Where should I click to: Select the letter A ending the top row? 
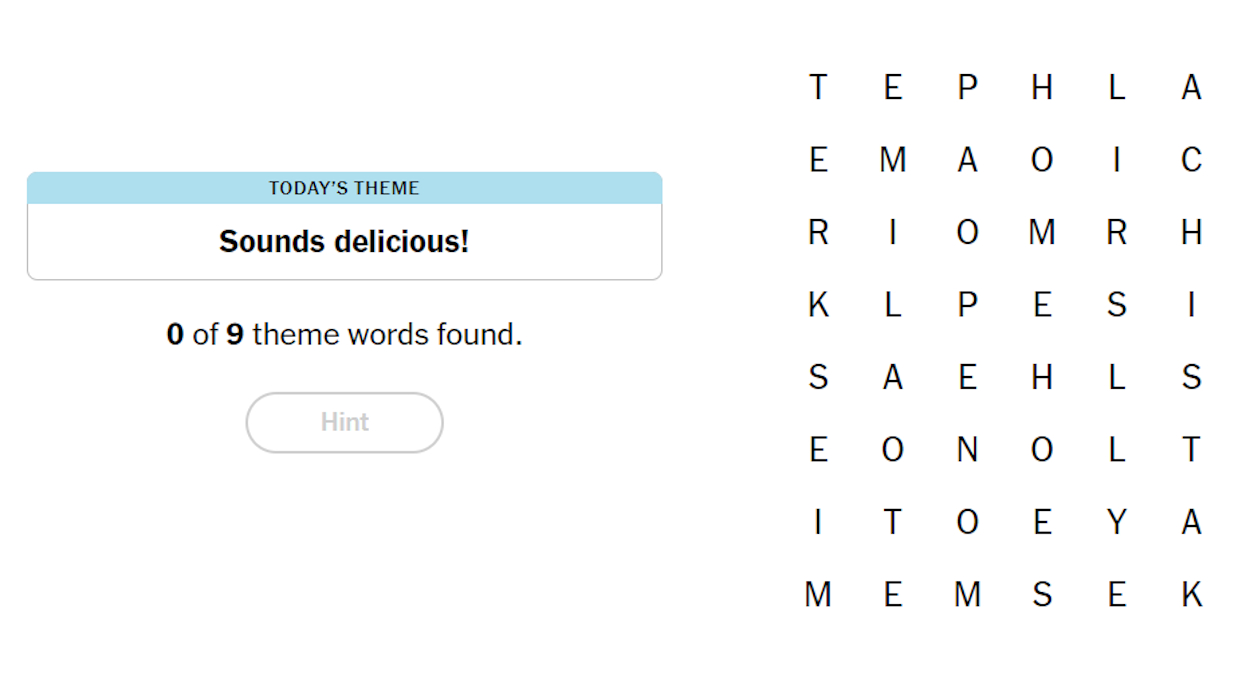(1192, 87)
